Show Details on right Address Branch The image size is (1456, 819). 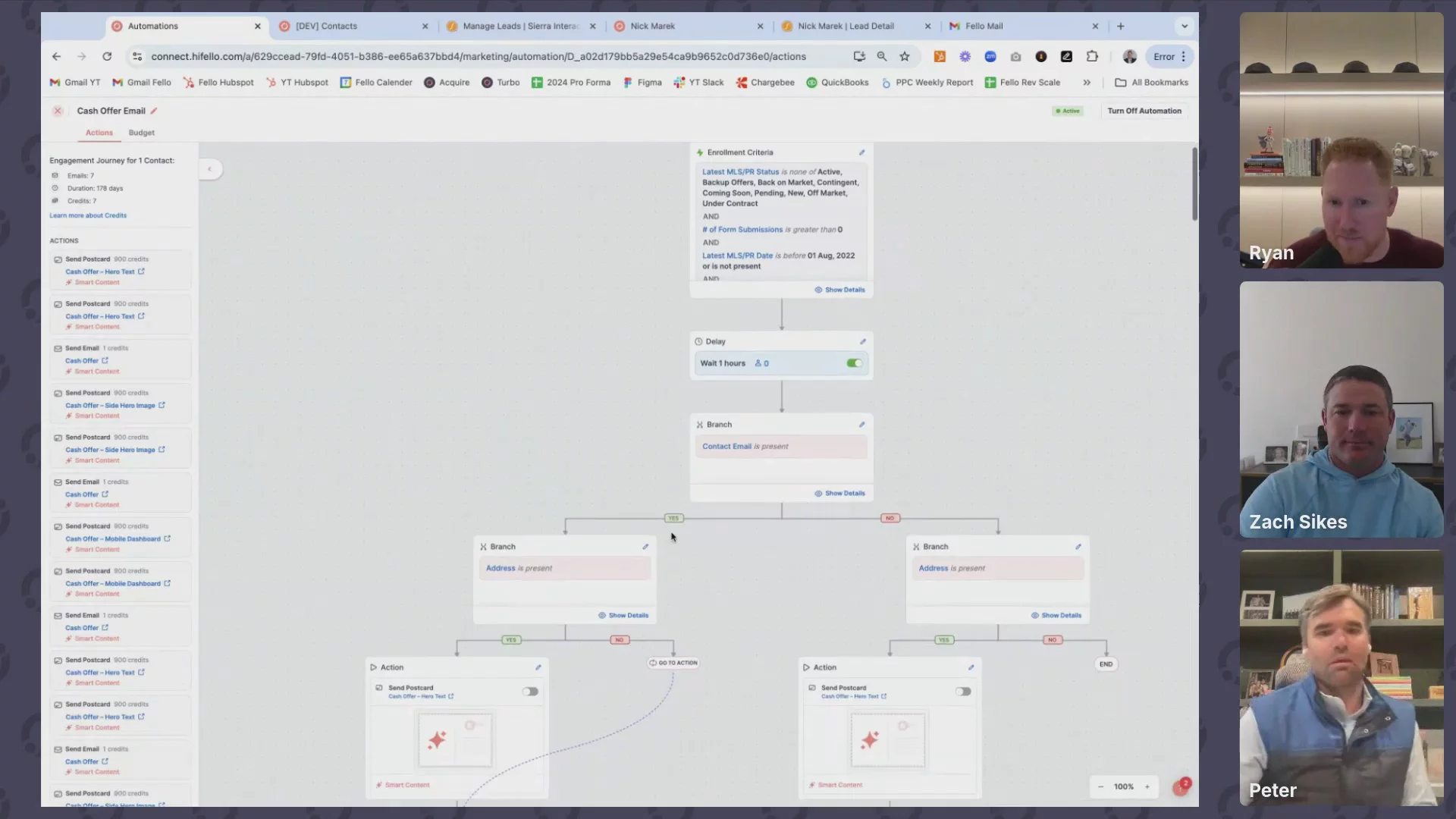point(1056,616)
